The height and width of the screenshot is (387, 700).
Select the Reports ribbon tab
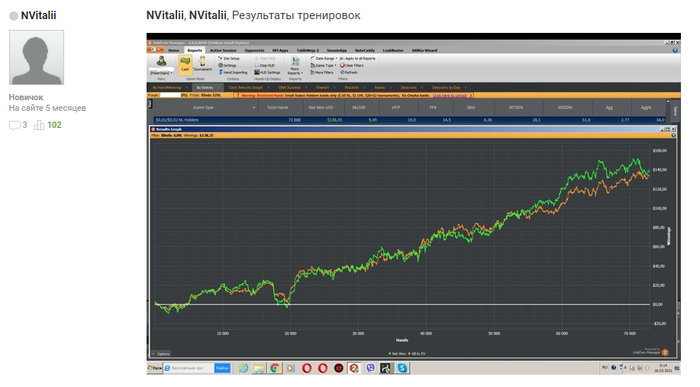click(x=195, y=50)
